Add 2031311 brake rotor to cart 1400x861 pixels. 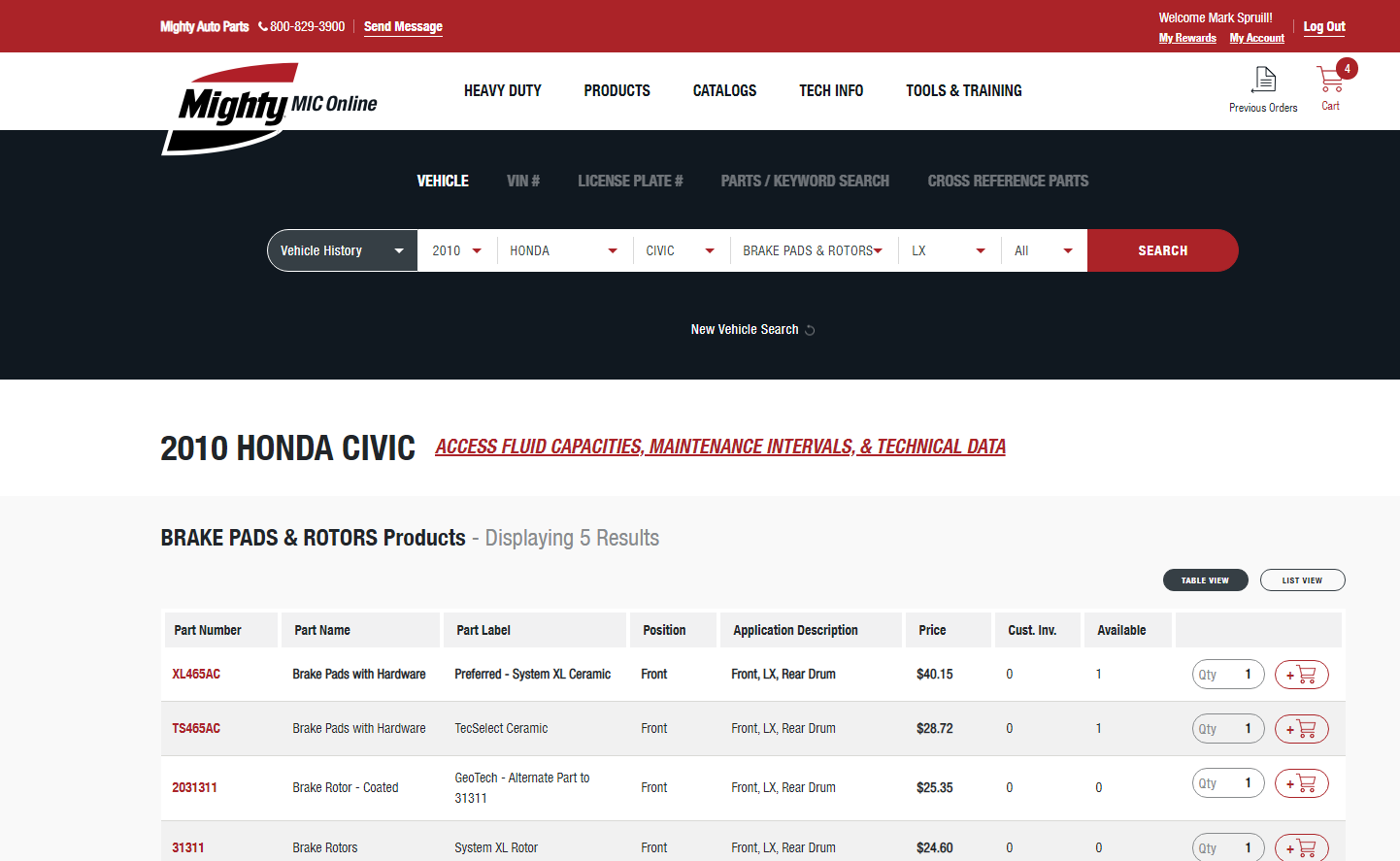tap(1301, 783)
